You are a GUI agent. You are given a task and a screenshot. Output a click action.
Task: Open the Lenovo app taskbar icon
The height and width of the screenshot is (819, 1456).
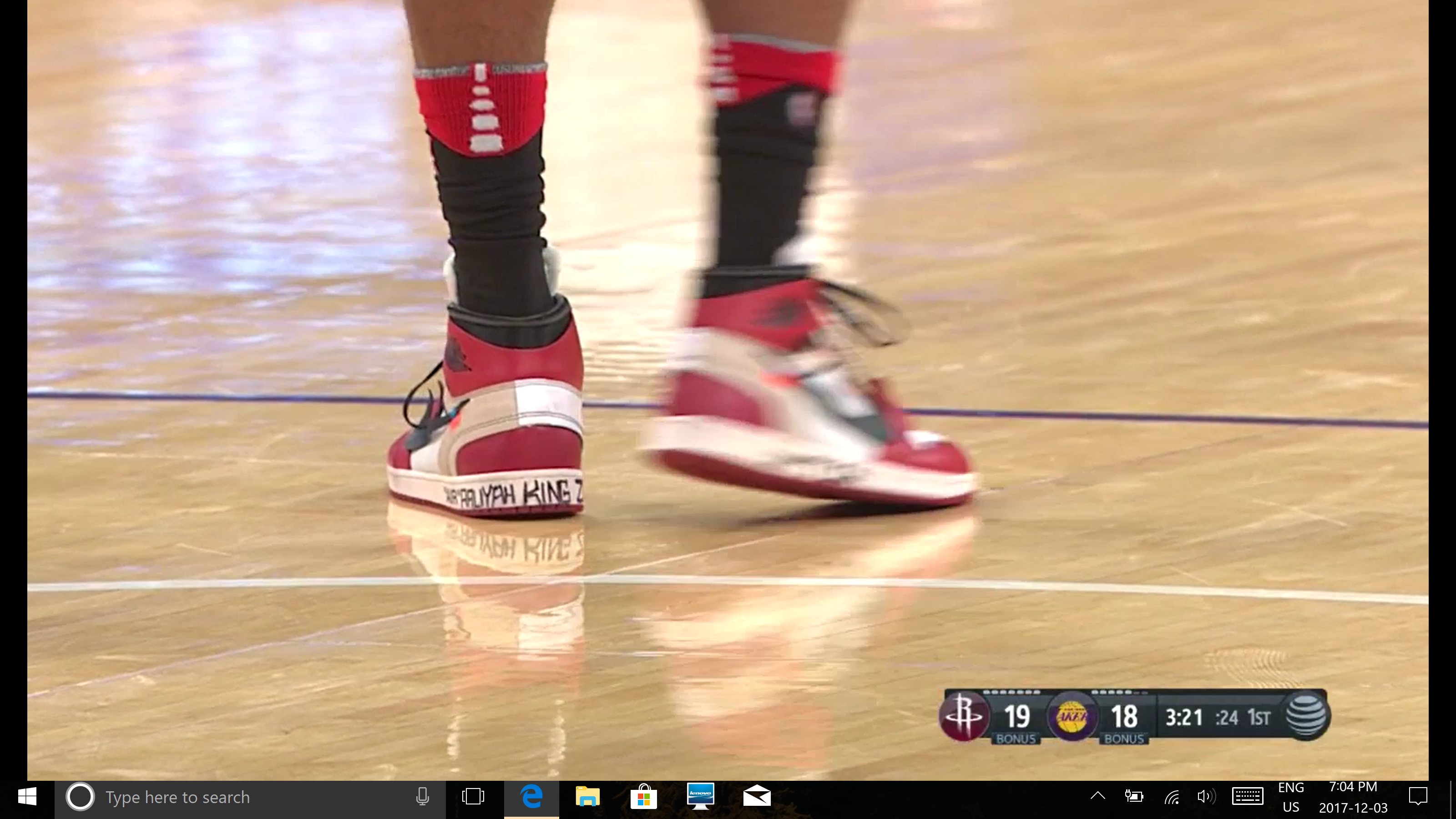click(700, 796)
